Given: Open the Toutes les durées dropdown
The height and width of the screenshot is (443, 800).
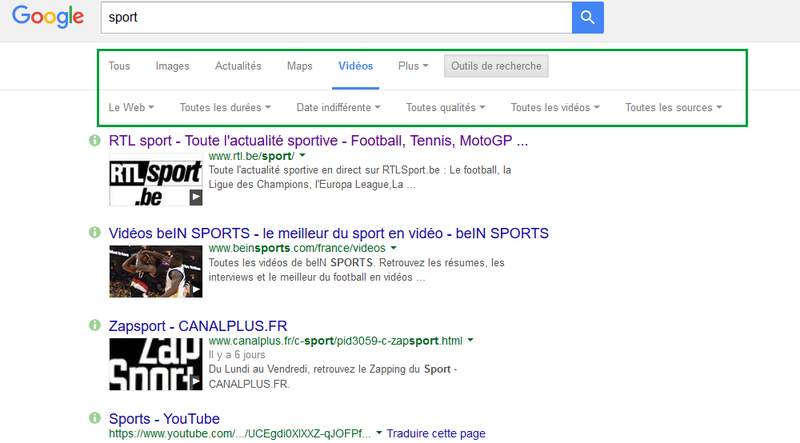Looking at the screenshot, I should click(x=225, y=107).
